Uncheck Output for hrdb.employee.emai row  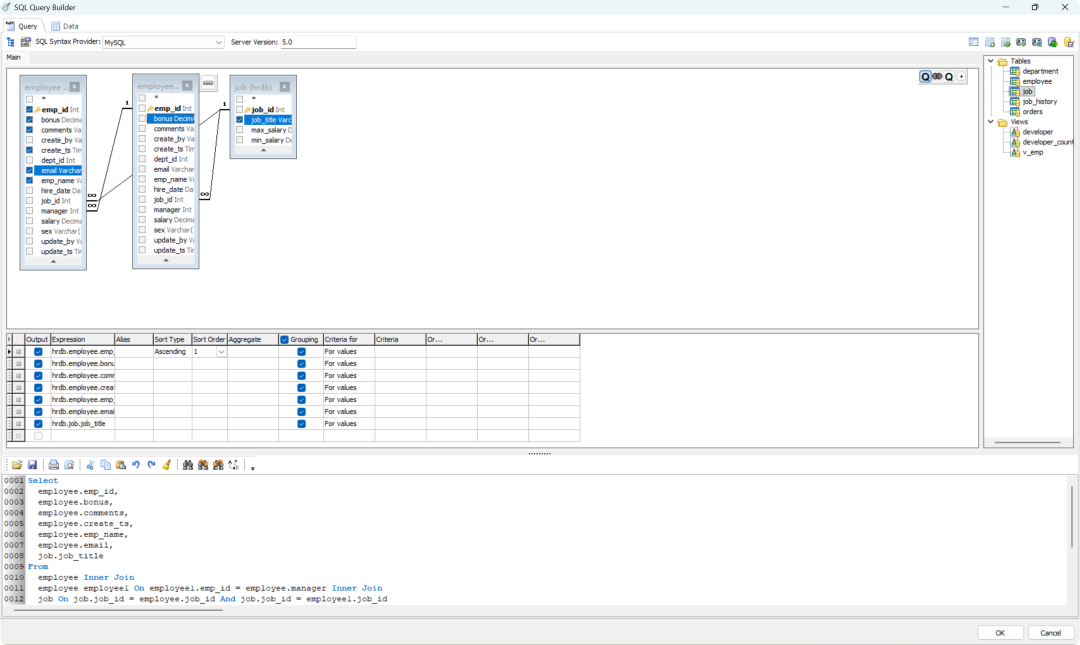(38, 411)
